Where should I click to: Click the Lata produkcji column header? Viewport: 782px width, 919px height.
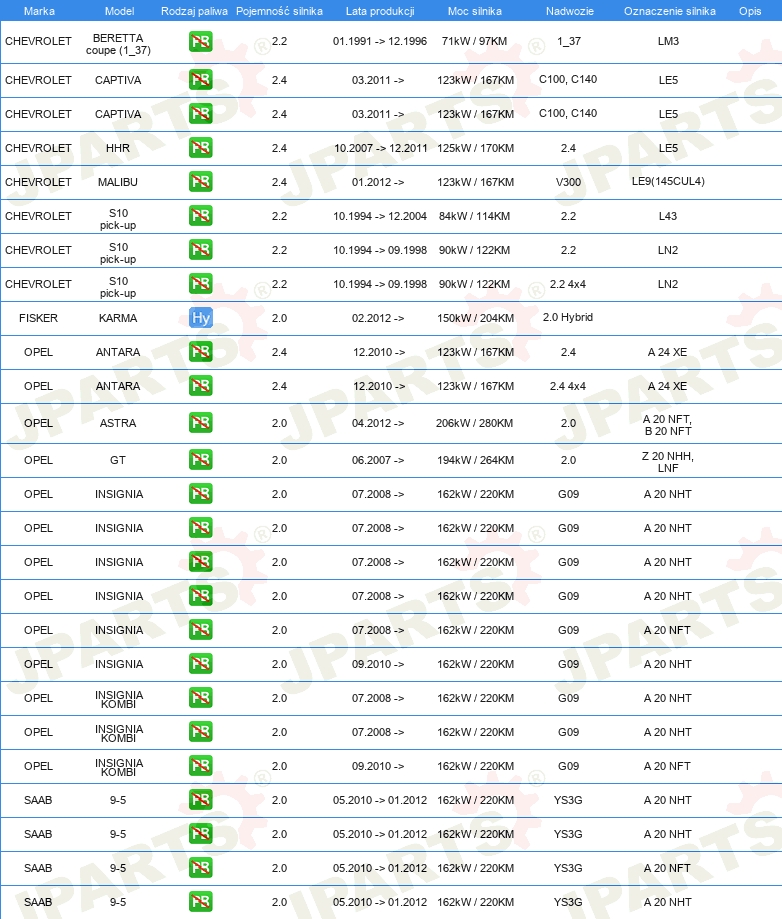click(380, 11)
